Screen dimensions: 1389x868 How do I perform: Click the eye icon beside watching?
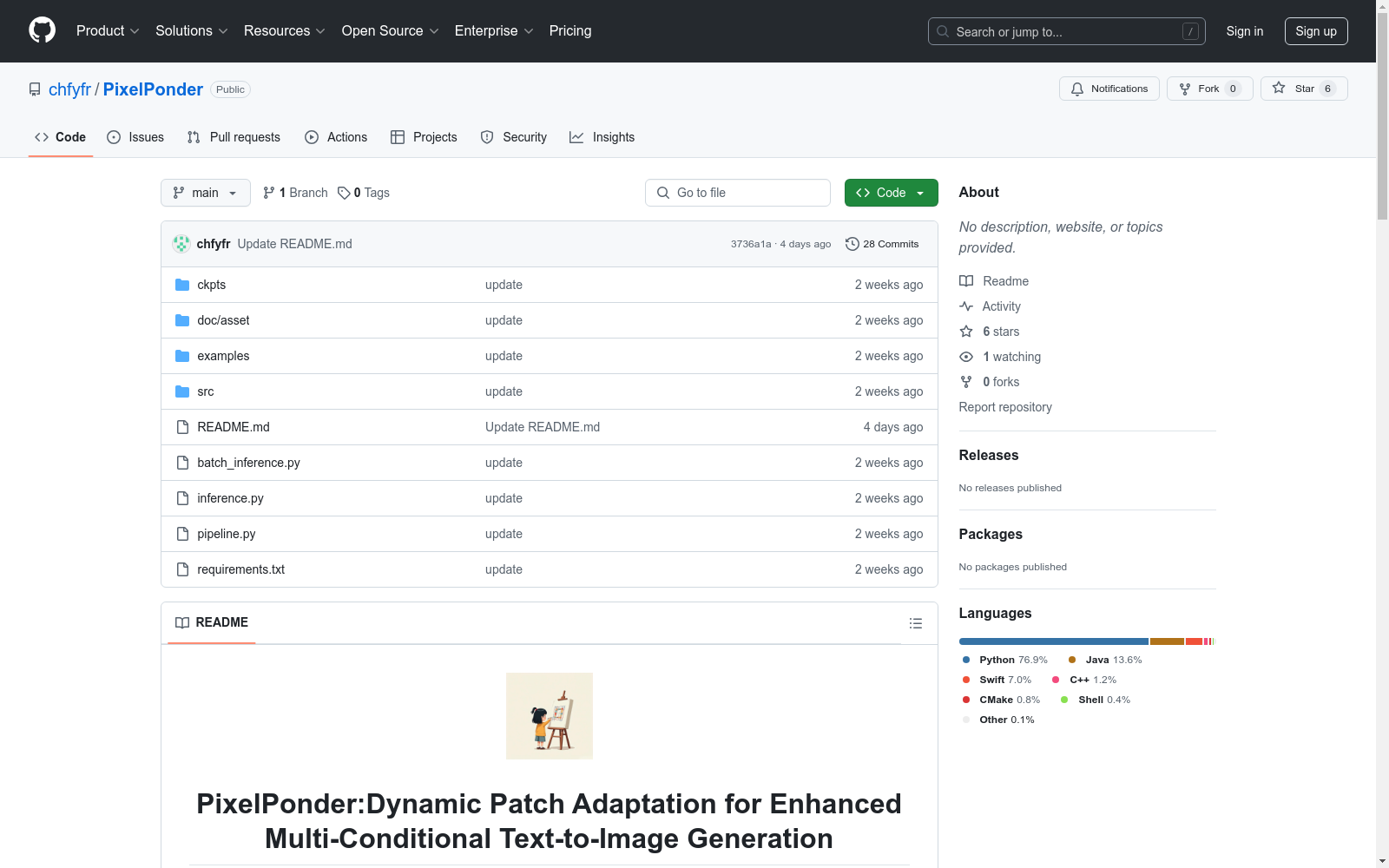tap(966, 357)
